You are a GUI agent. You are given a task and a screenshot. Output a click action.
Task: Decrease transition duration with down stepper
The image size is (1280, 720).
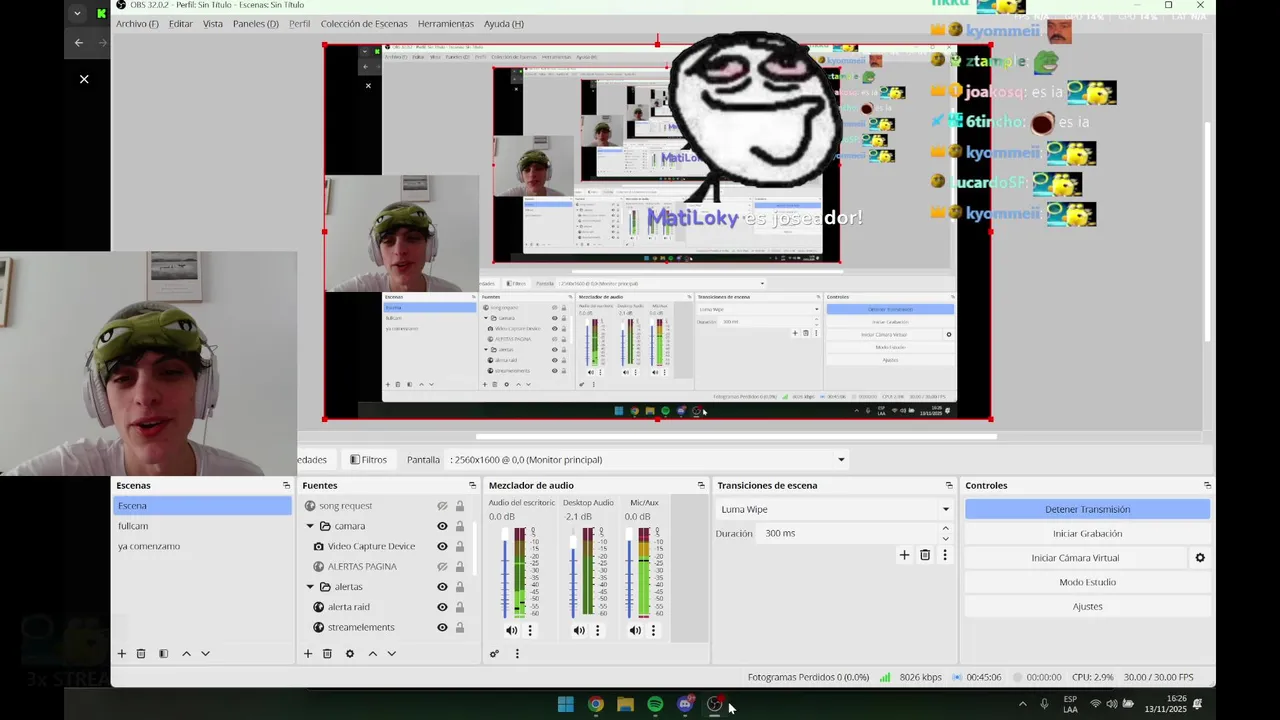[946, 538]
